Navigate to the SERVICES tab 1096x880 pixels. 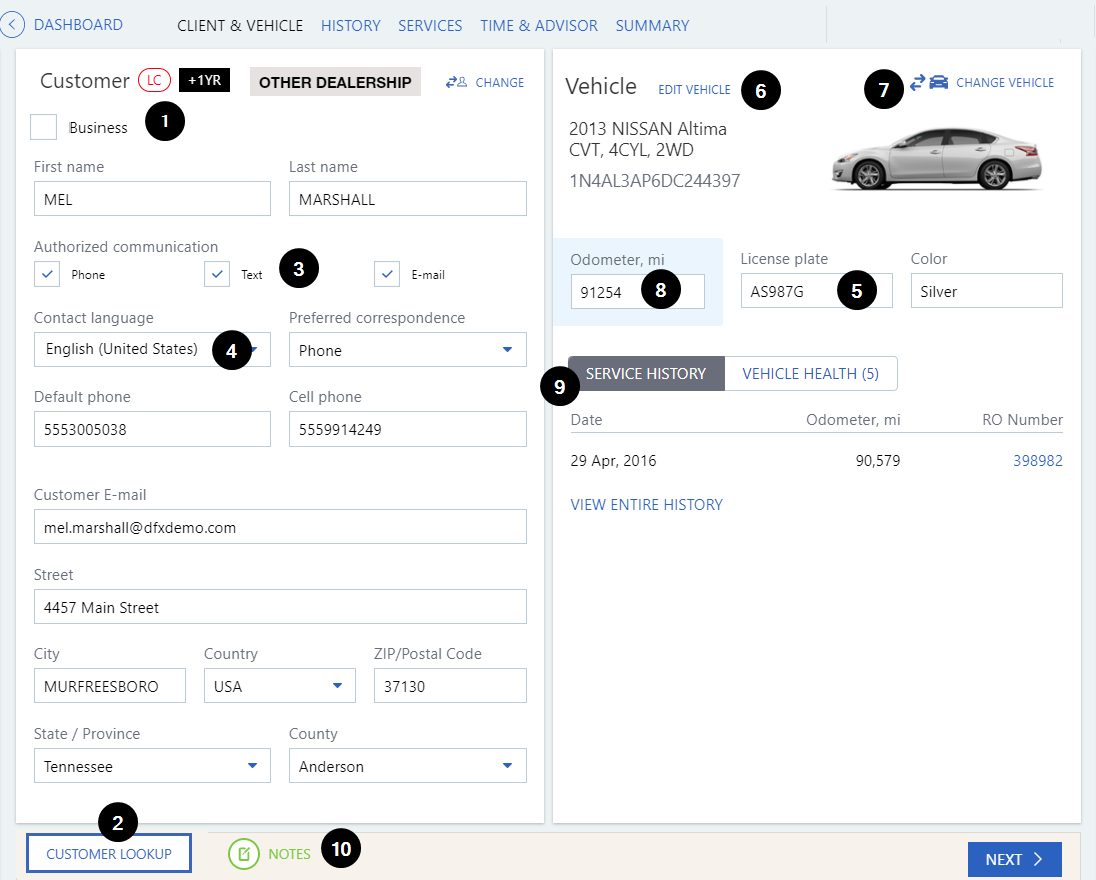tap(430, 25)
